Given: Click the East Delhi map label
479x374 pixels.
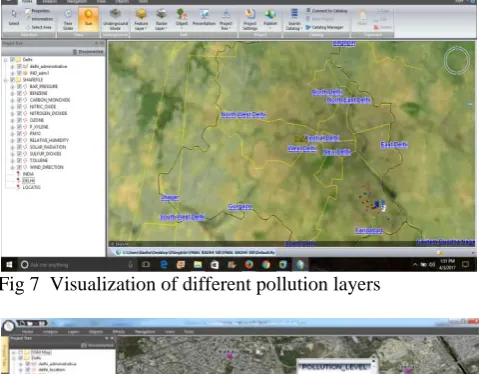Looking at the screenshot, I should coord(394,145).
